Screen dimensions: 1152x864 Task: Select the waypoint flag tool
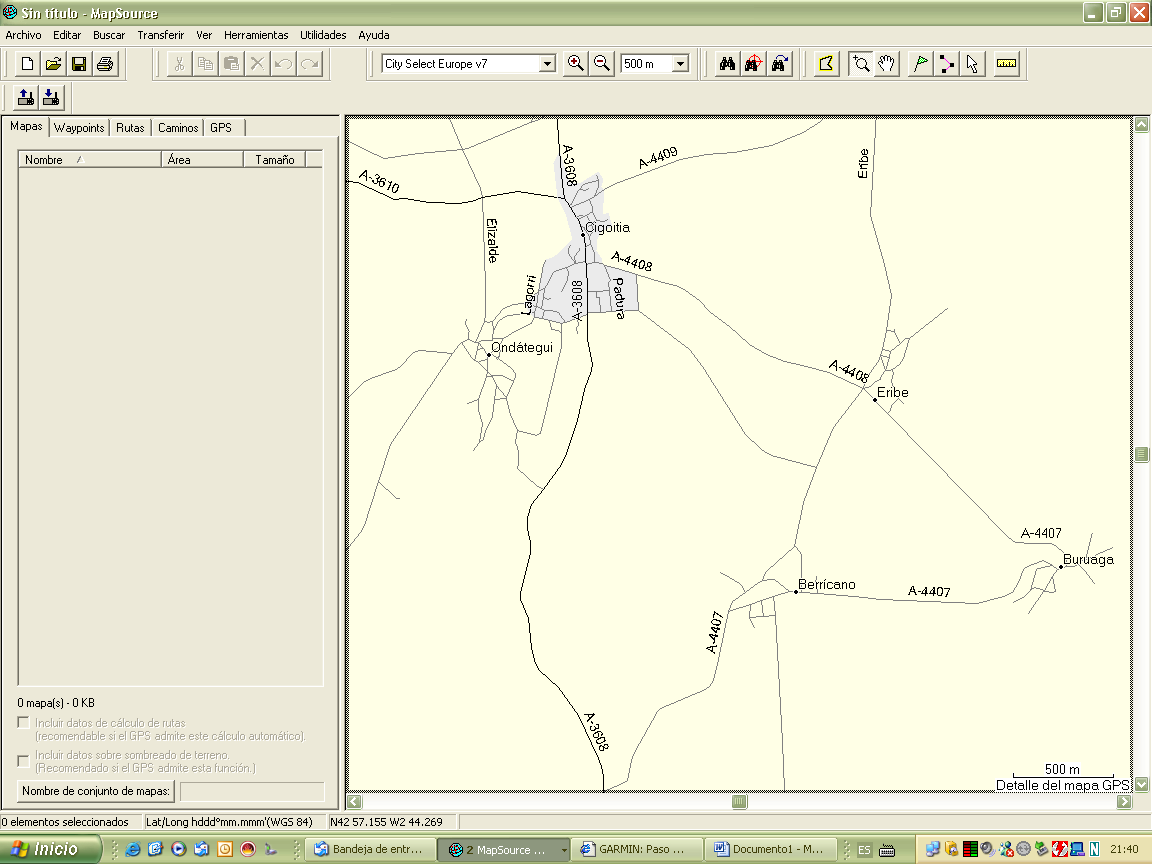(x=920, y=64)
